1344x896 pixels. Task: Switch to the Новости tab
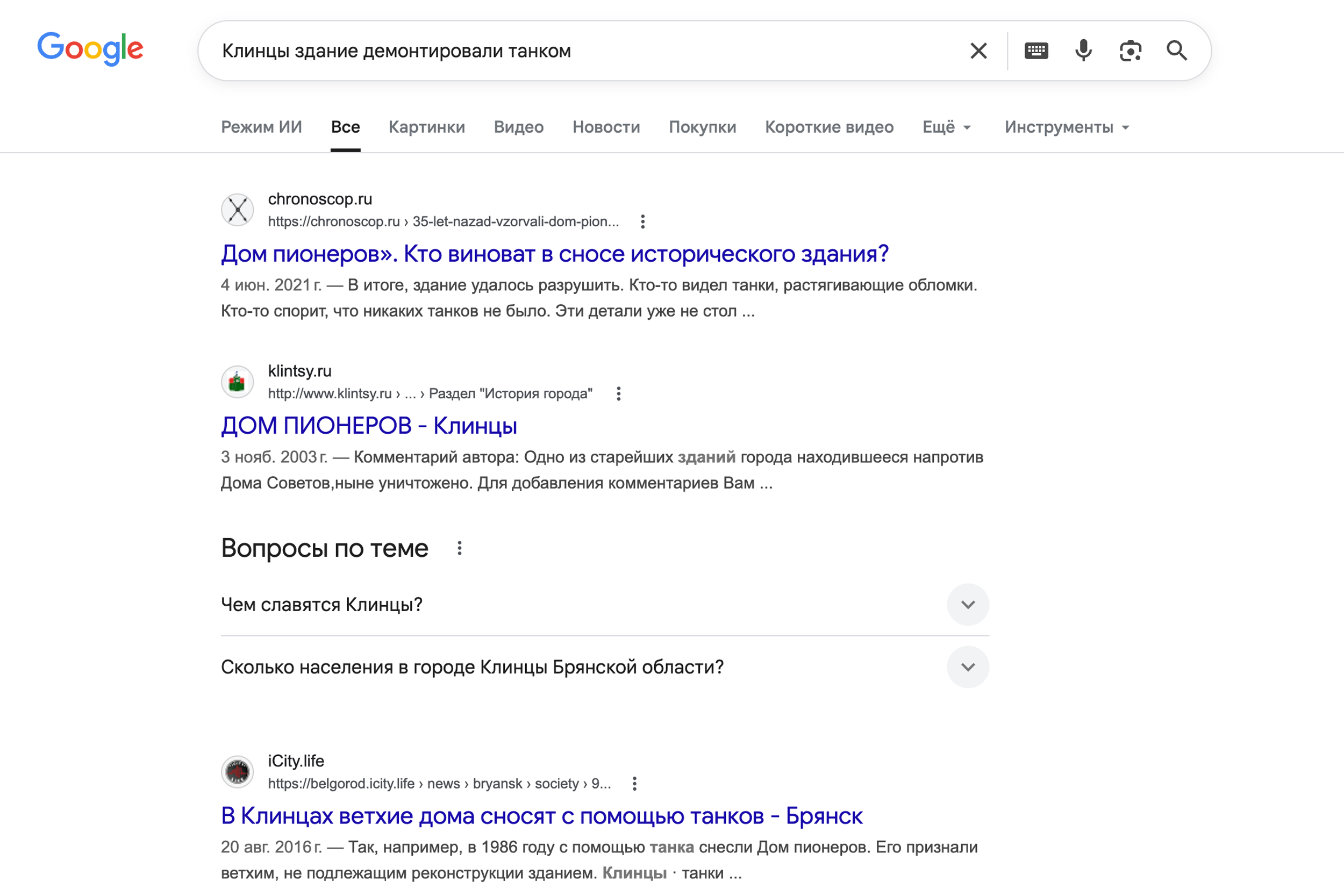[606, 127]
